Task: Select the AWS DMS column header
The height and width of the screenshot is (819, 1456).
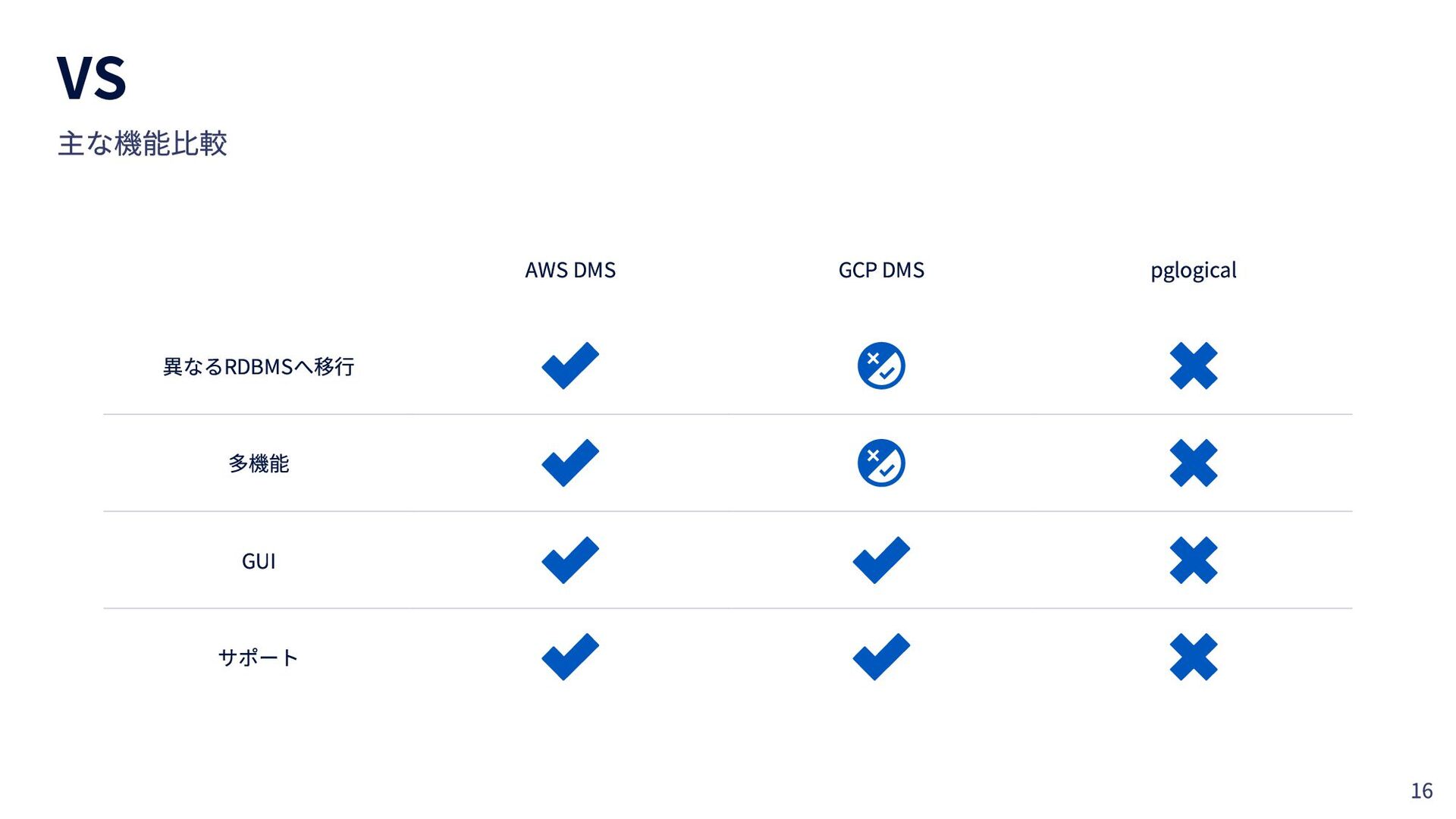Action: [x=570, y=270]
